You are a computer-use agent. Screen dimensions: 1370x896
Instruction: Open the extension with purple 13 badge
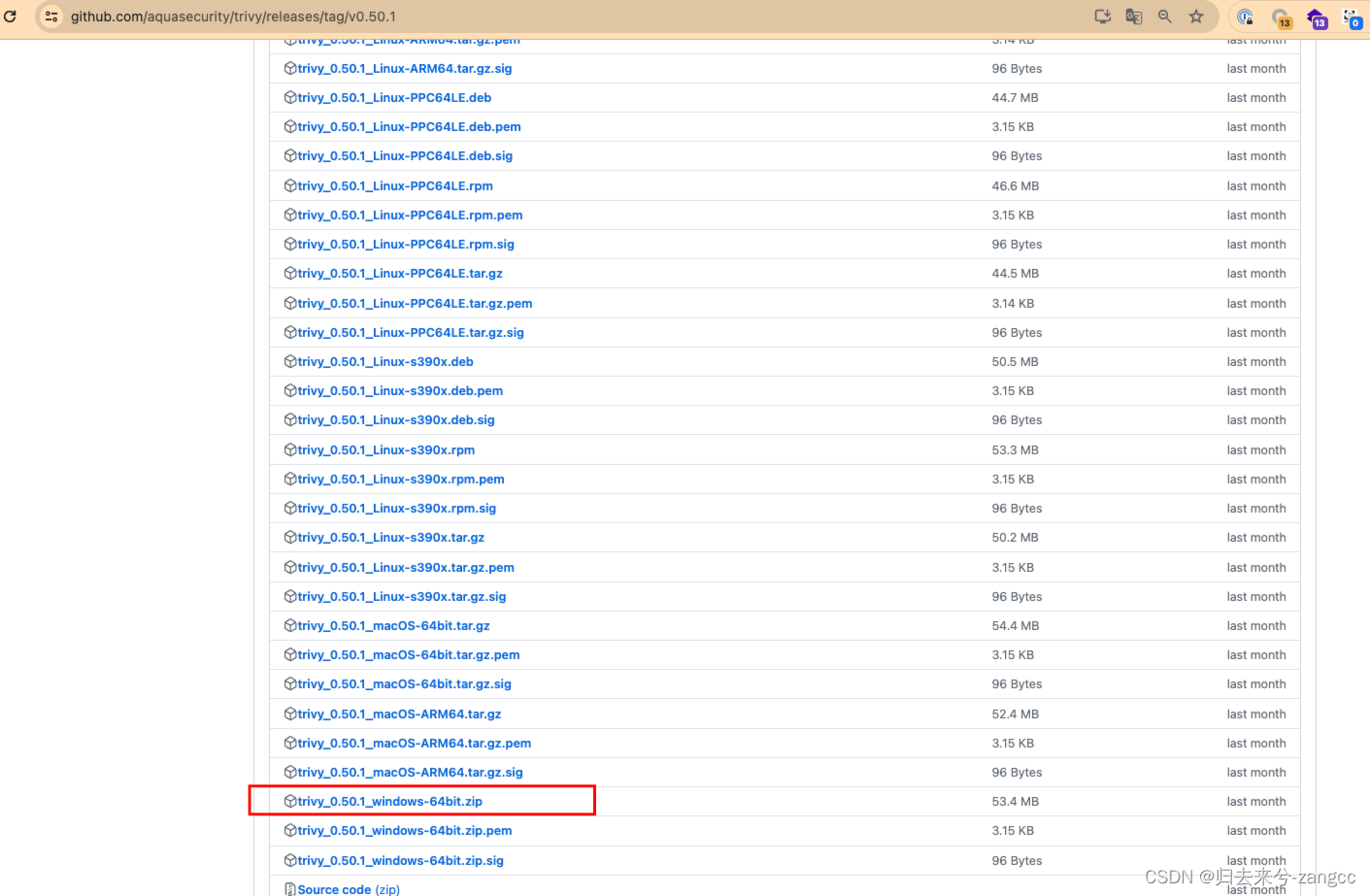point(1317,17)
